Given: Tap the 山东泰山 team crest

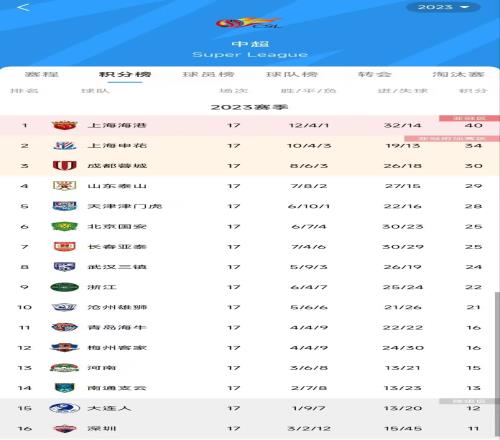Looking at the screenshot, I should coord(65,186).
